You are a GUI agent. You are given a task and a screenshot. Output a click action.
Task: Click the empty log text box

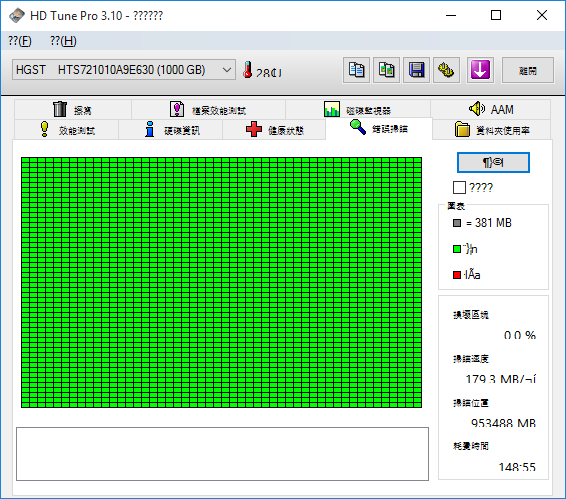pyautogui.click(x=222, y=454)
